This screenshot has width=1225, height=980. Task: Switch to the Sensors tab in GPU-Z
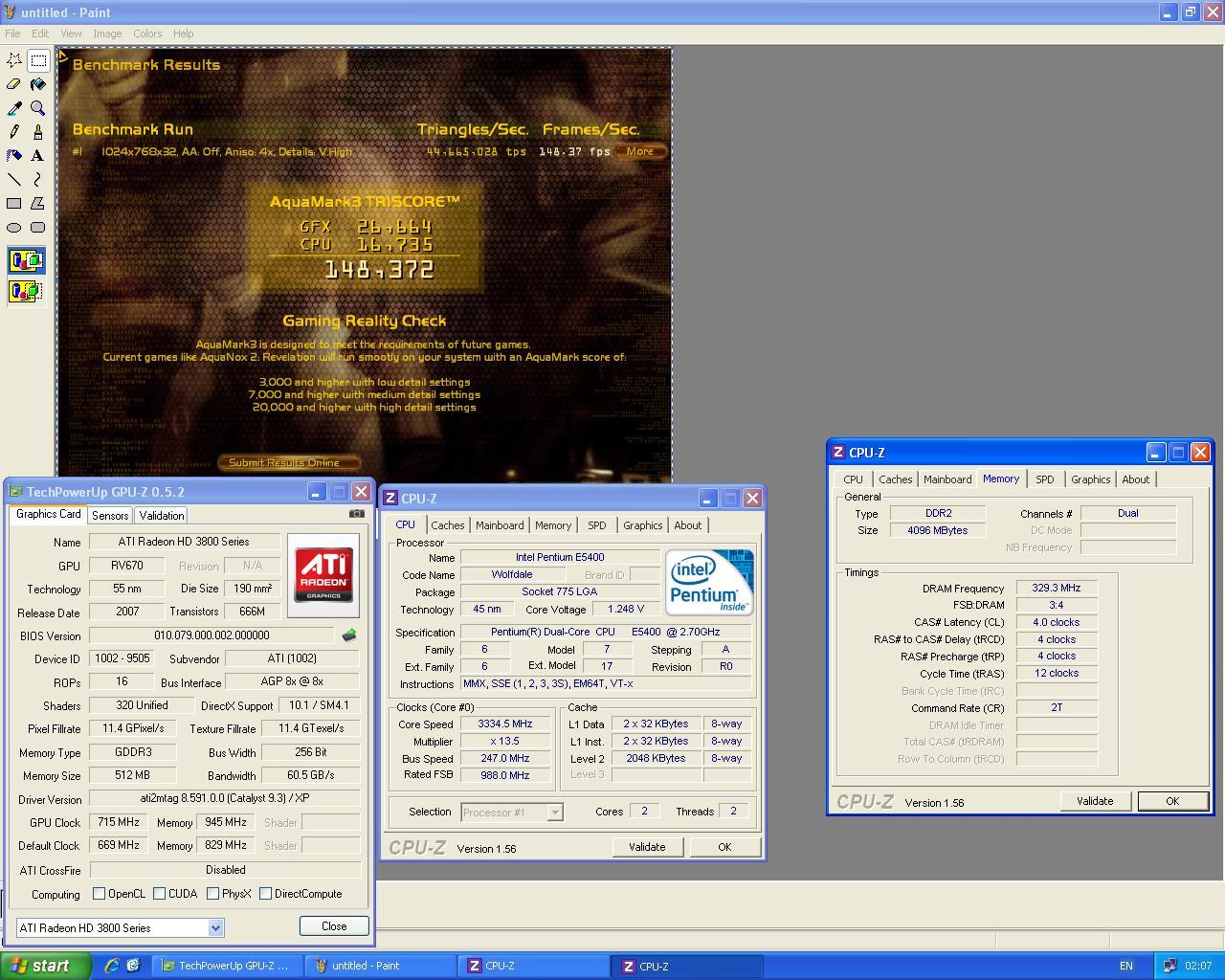point(110,515)
